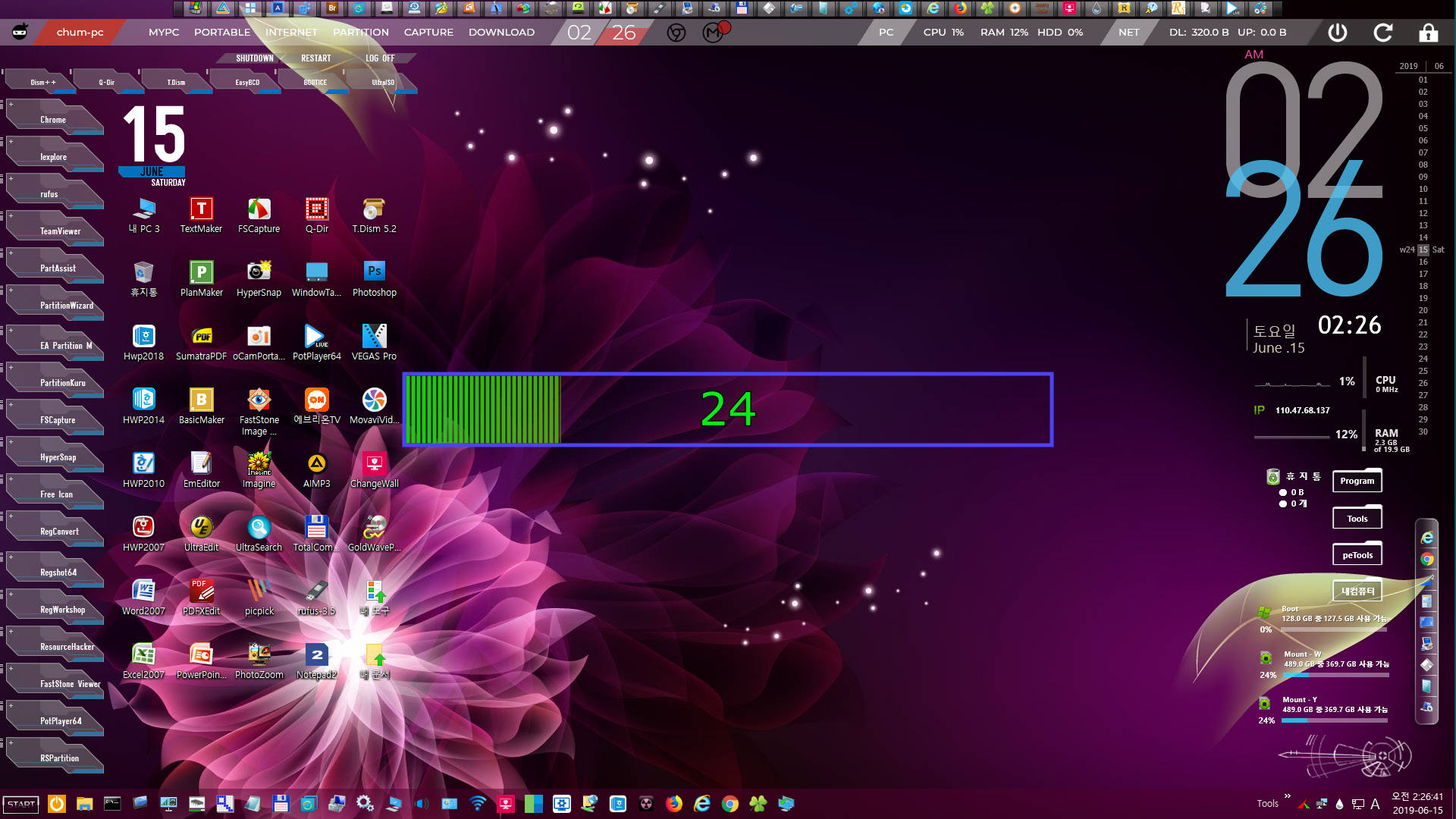Click the Dism++ tab button
The image size is (1456, 819).
point(42,82)
